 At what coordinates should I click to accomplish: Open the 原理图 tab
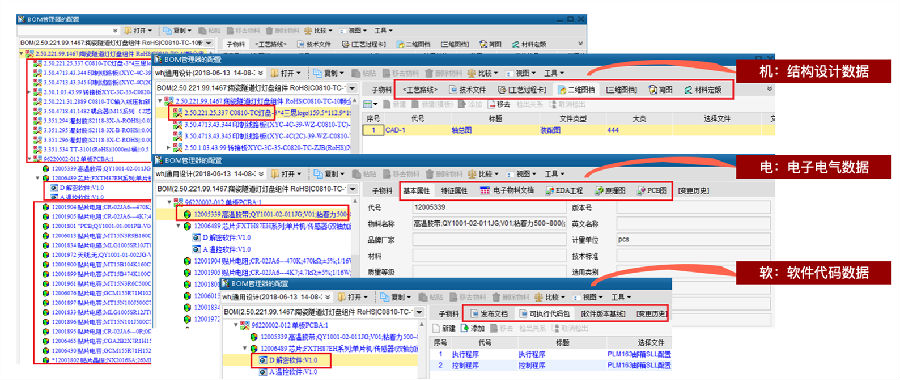point(611,191)
